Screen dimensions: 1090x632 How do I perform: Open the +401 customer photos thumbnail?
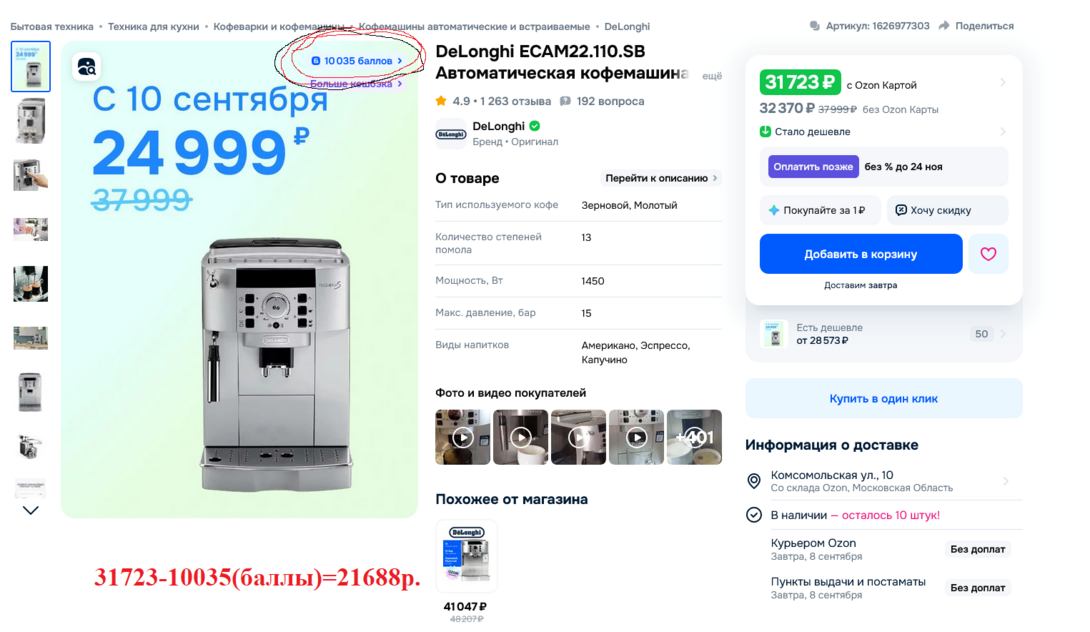[694, 437]
